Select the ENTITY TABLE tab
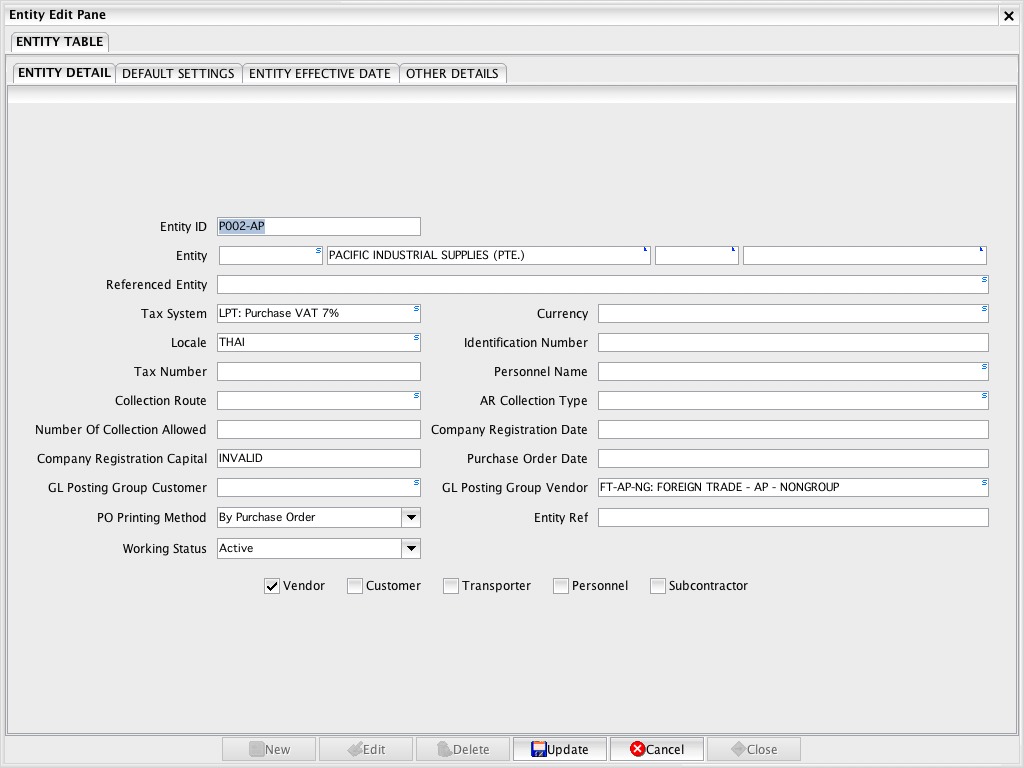 (59, 42)
